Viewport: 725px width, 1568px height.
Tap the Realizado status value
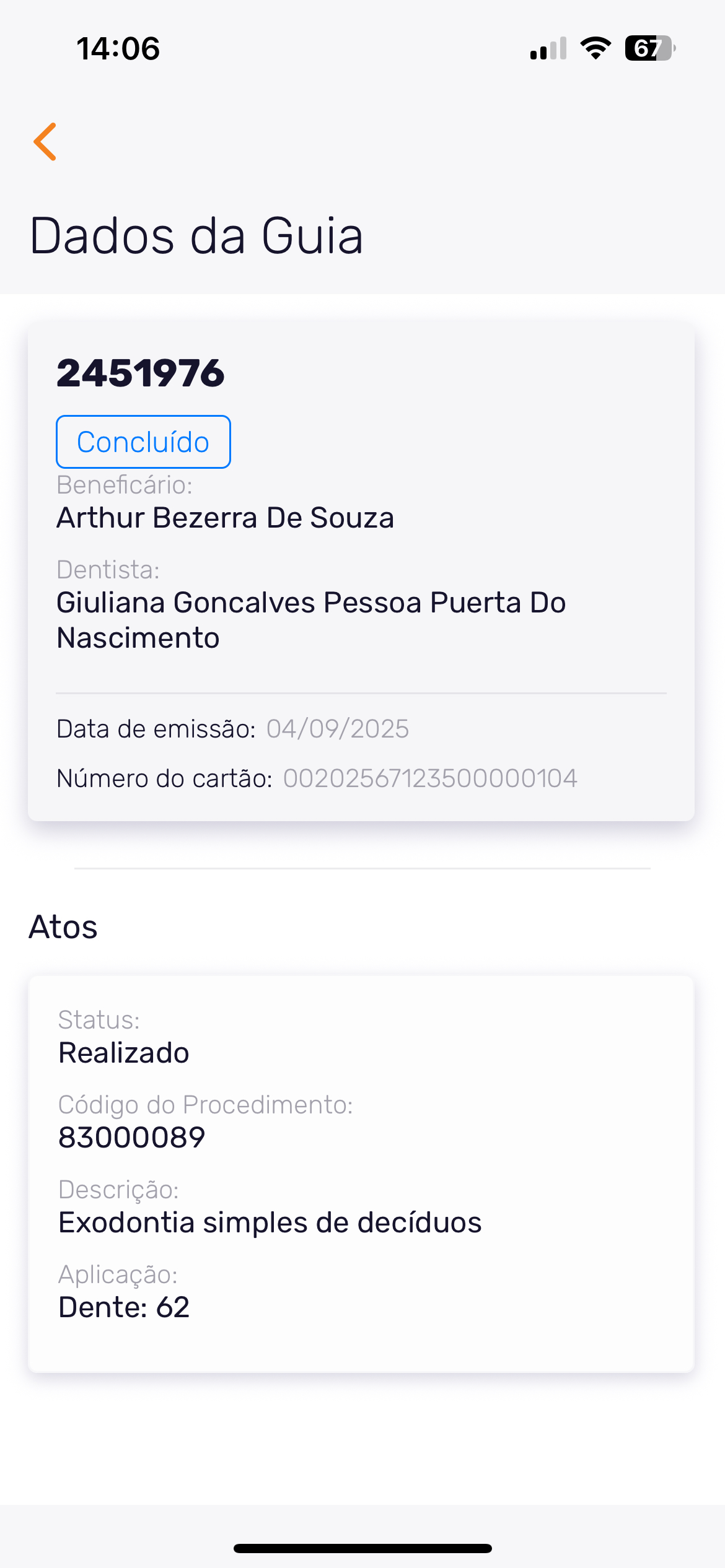124,1053
